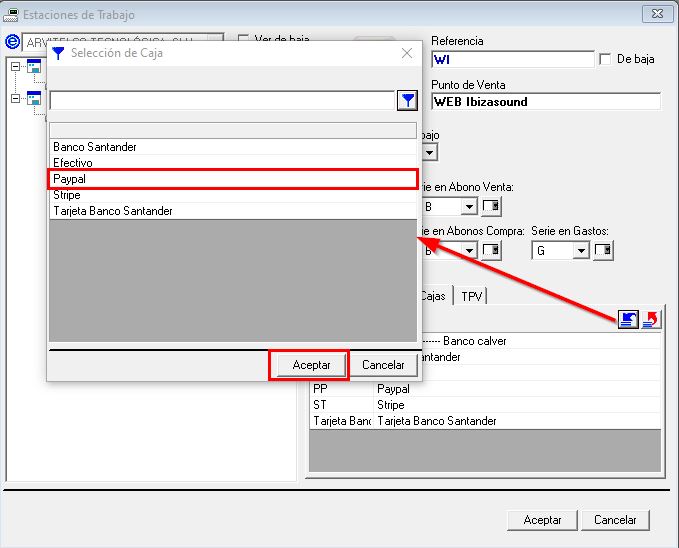The image size is (679, 548).
Task: Close the Selección de Caja dialog with X
Action: click(x=406, y=53)
